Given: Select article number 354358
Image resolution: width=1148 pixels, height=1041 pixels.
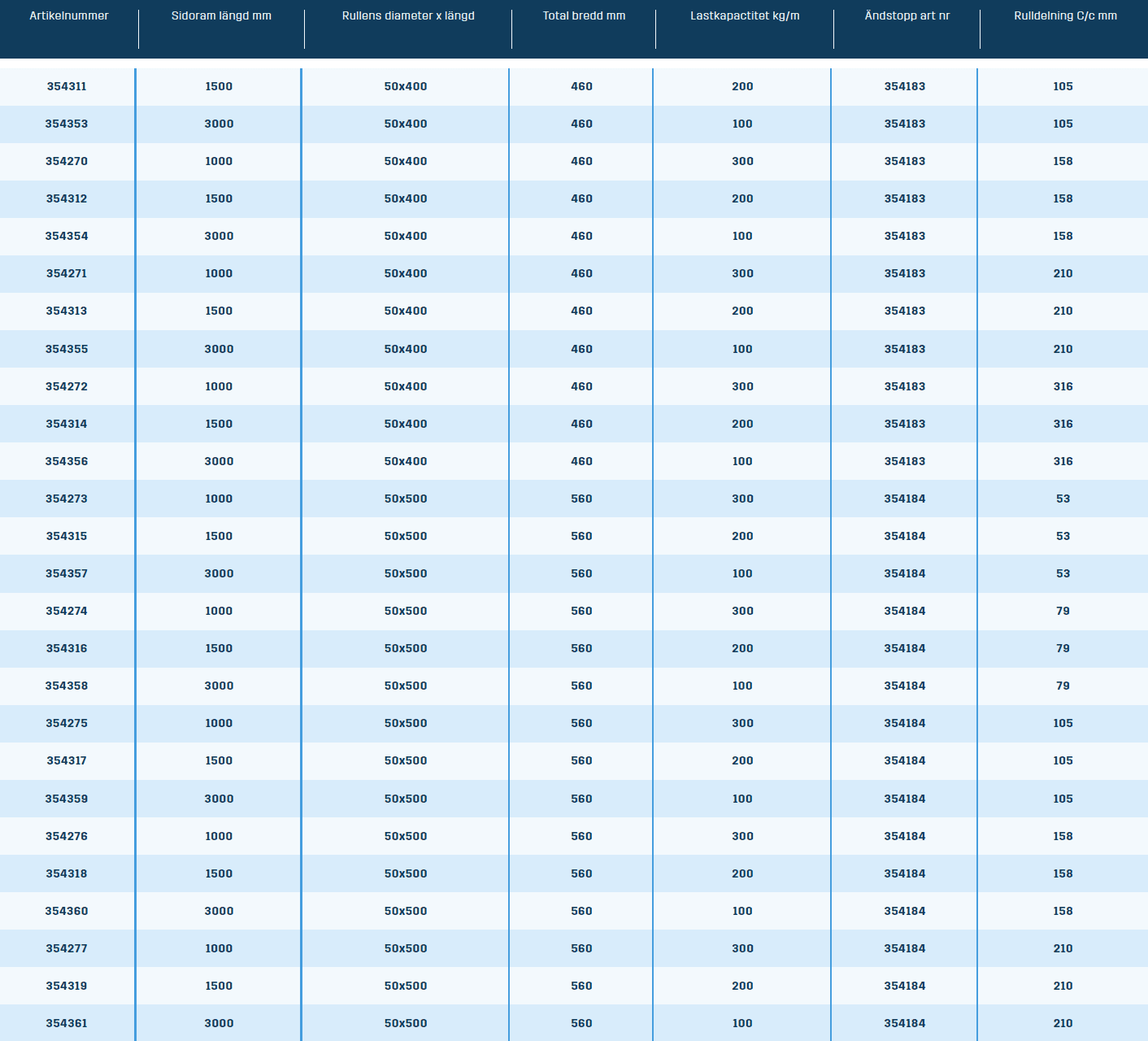Looking at the screenshot, I should coord(67,686).
